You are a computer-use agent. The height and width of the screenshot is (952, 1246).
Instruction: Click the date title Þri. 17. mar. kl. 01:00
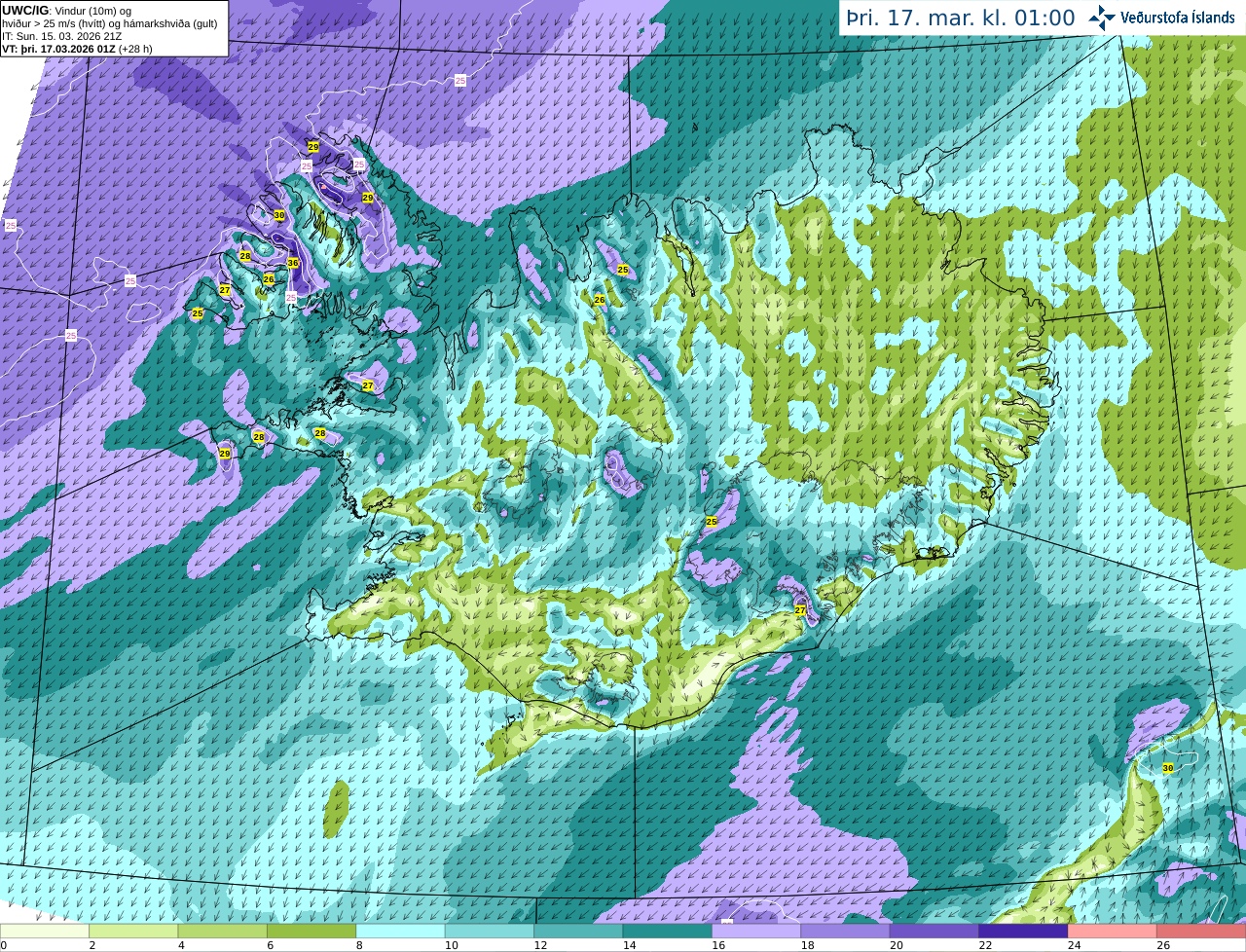pos(961,18)
